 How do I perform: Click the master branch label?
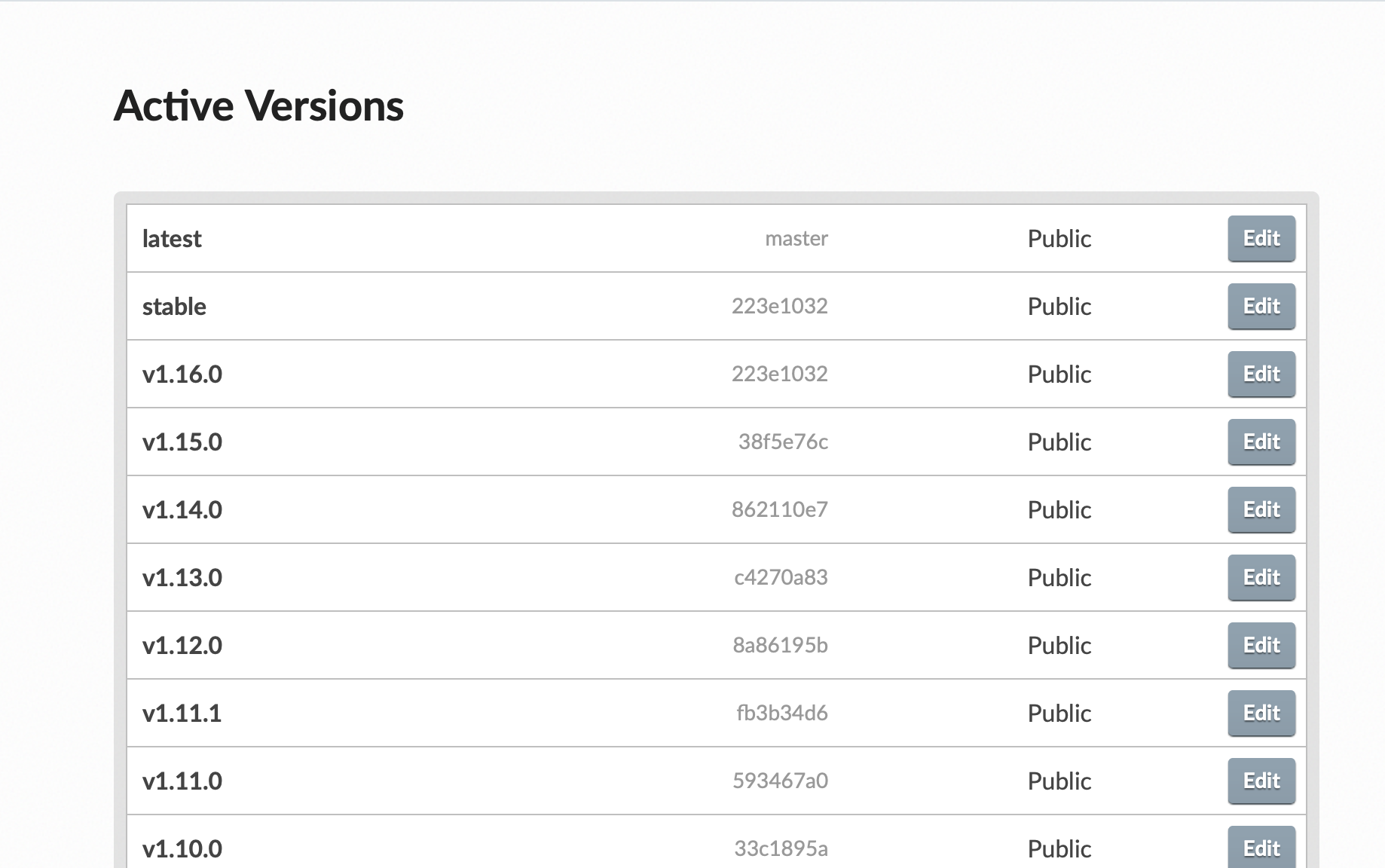(x=796, y=239)
